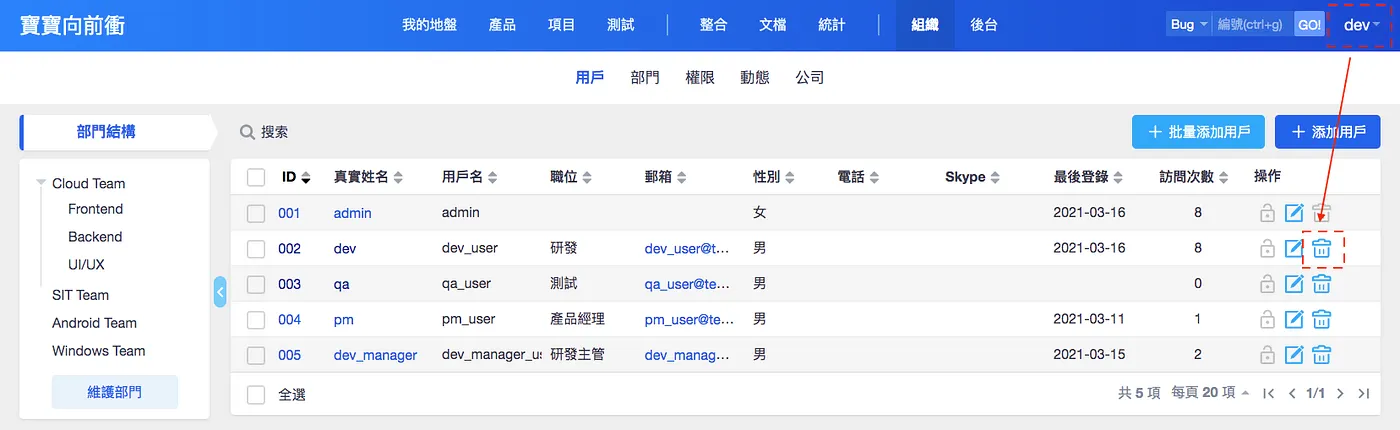Viewport: 1400px width, 430px height.
Task: Select Windows Team in department tree
Action: click(x=98, y=351)
